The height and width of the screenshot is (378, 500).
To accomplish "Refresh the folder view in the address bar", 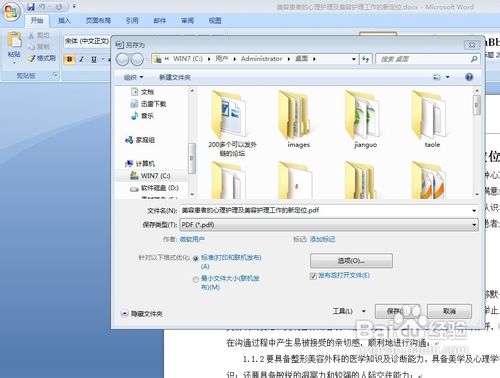I will (x=366, y=59).
